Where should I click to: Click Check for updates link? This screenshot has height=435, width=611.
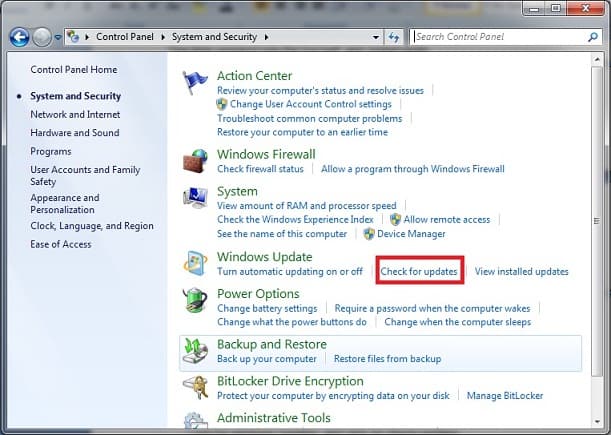pos(419,271)
